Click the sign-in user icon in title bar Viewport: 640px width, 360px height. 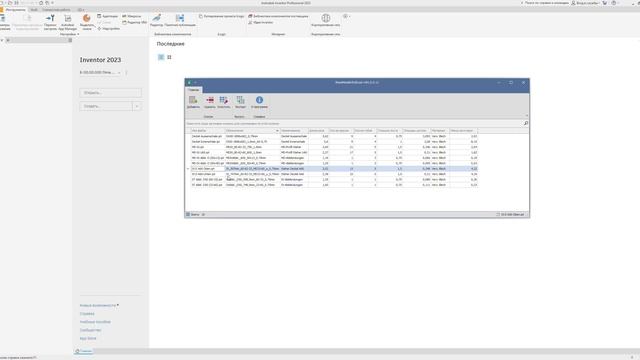pos(573,3)
